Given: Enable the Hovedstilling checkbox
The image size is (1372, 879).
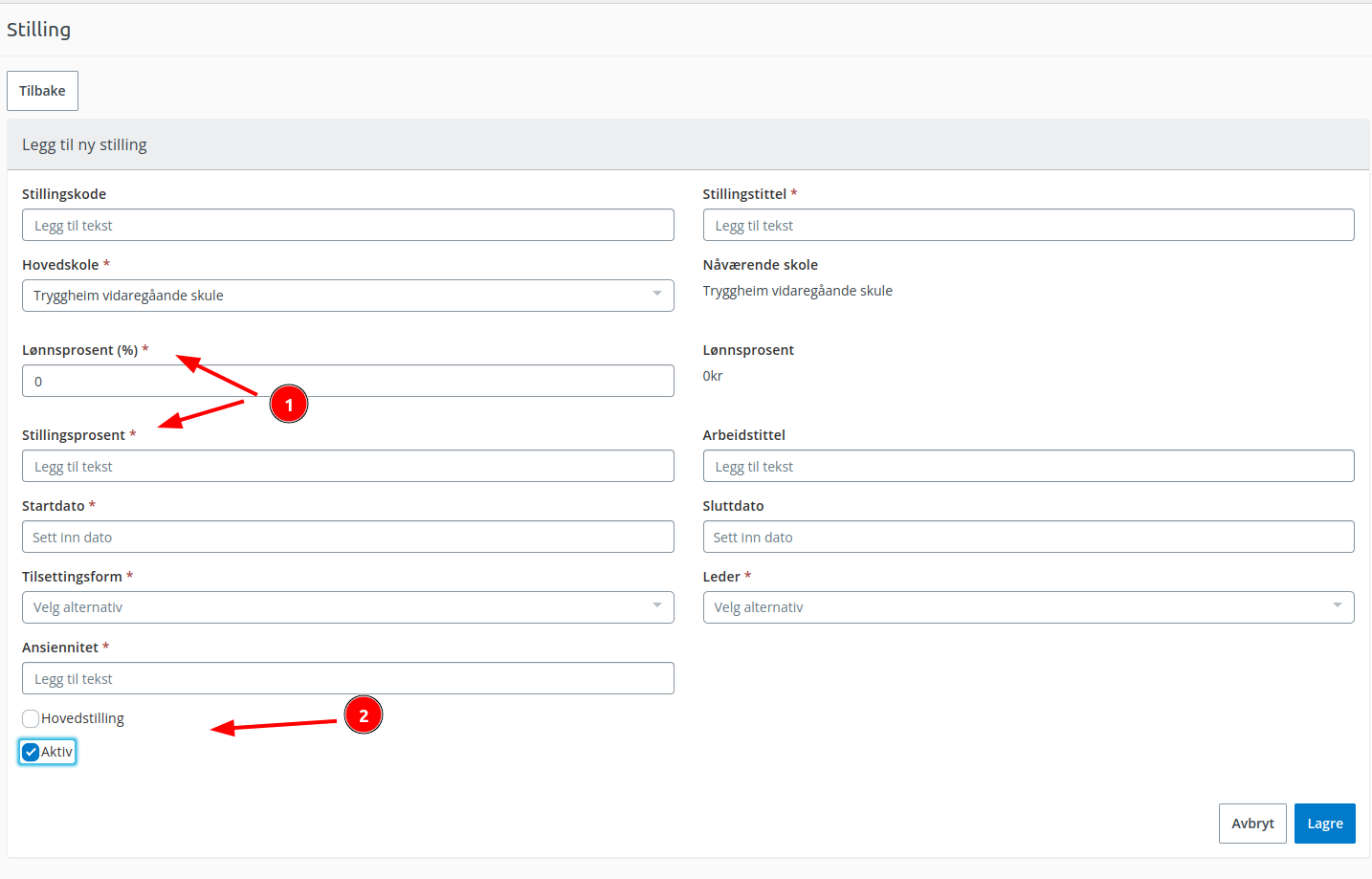Looking at the screenshot, I should click(x=31, y=718).
